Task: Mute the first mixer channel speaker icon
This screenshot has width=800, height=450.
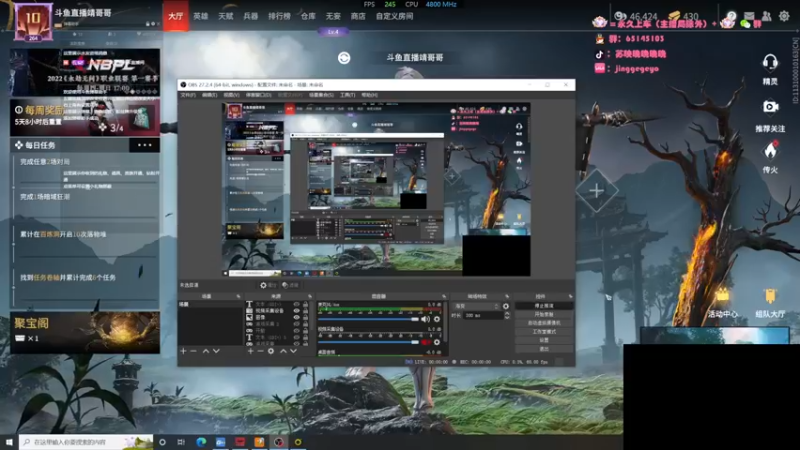Action: coord(425,319)
